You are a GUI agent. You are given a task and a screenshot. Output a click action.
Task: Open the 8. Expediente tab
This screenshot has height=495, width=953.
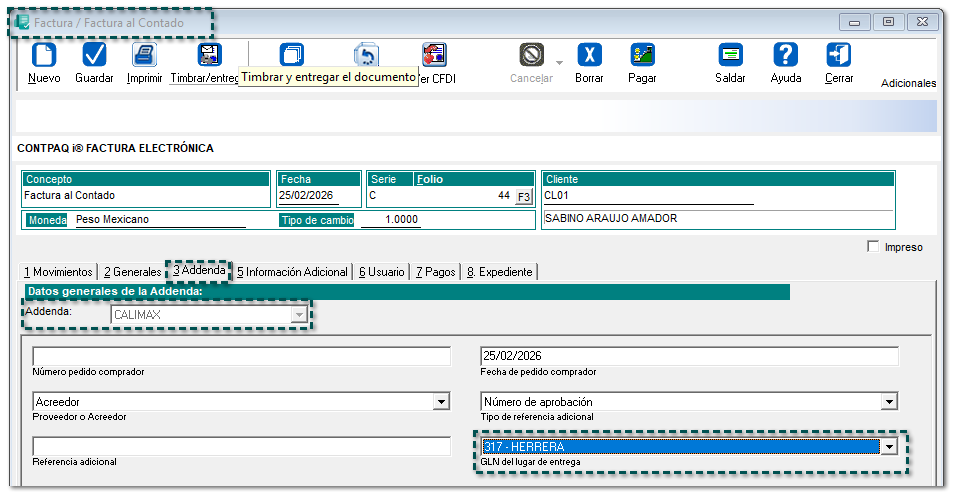coord(500,272)
